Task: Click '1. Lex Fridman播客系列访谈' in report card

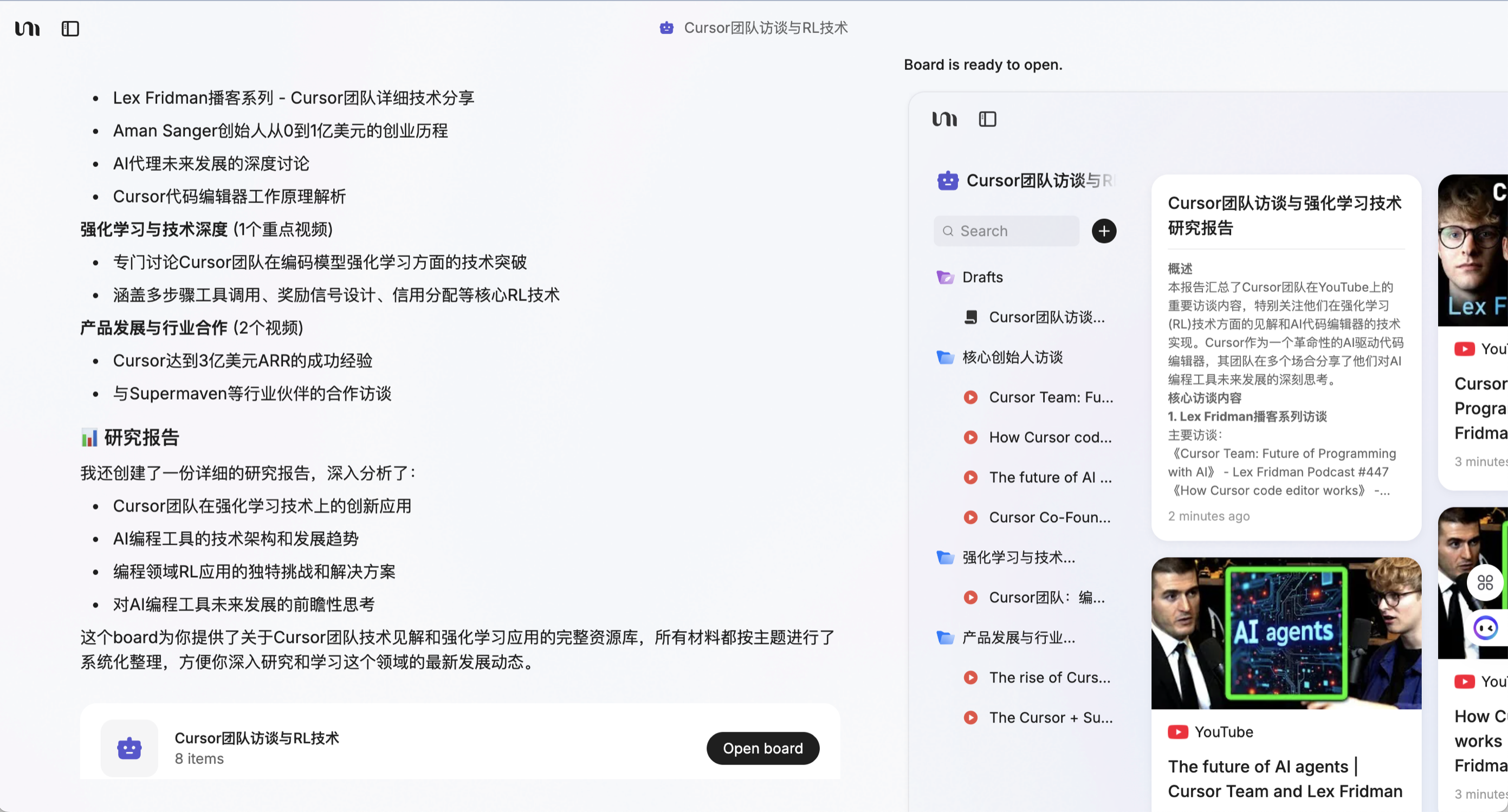Action: 1247,416
